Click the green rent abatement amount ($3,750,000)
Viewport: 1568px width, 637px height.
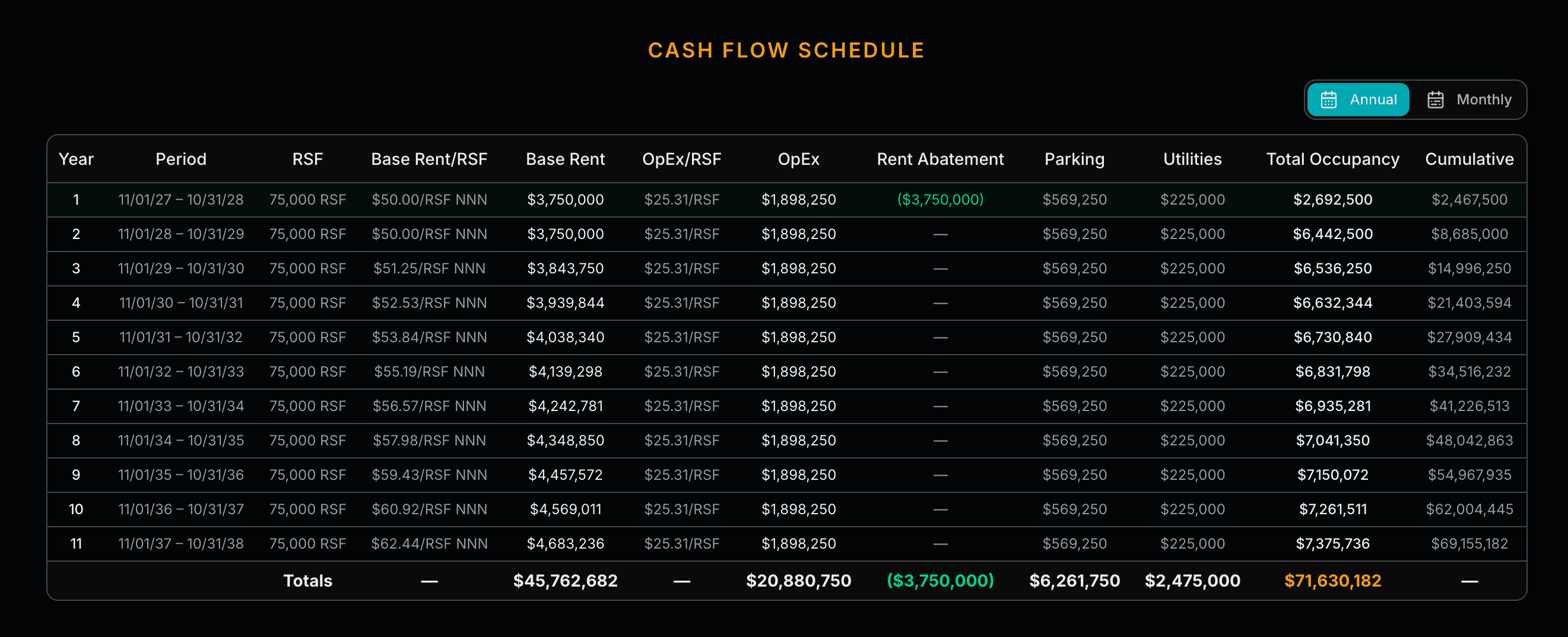pos(940,199)
